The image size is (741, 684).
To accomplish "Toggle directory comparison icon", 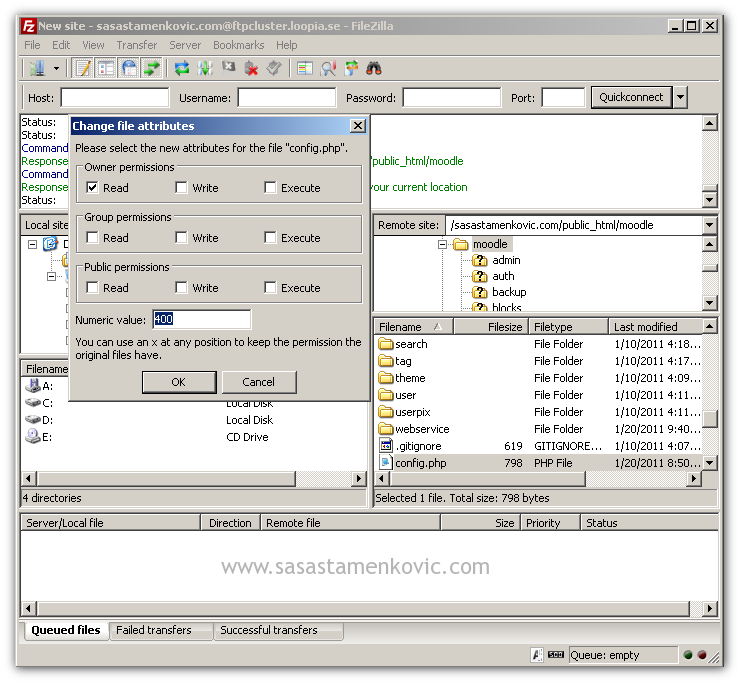I will [327, 69].
